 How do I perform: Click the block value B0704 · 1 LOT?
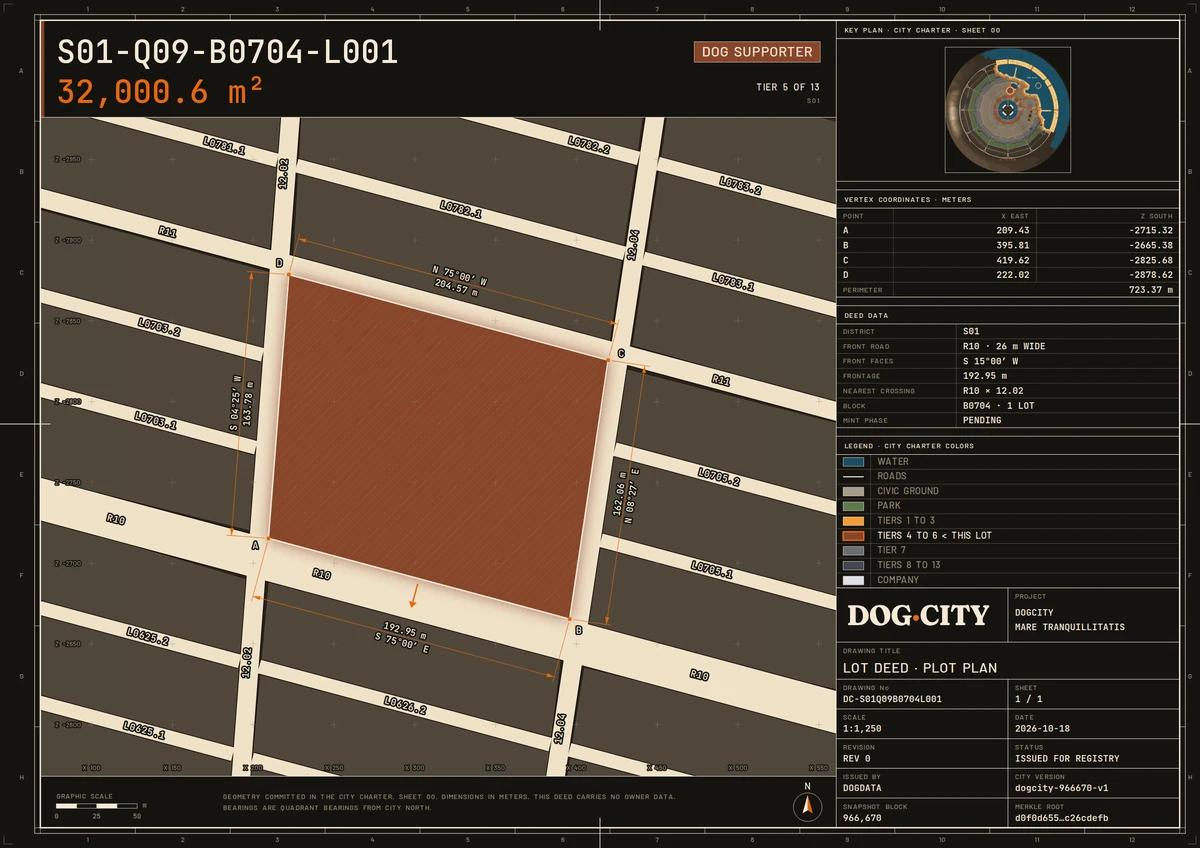pyautogui.click(x=999, y=406)
